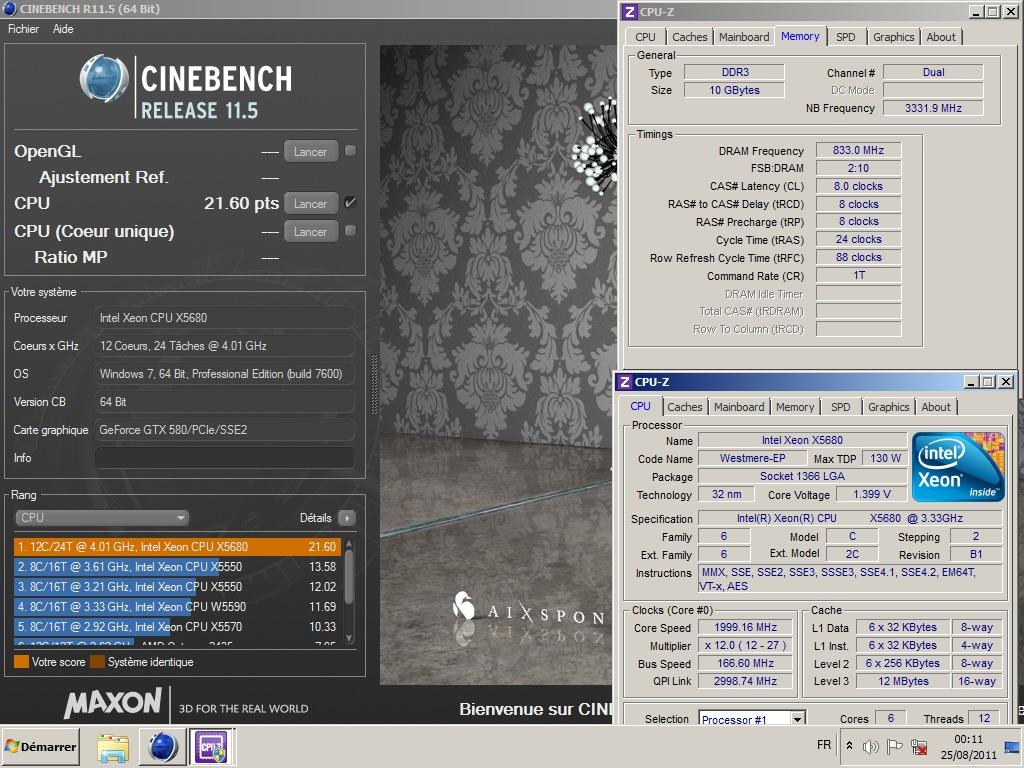Click the Maxon logo
1024x768 pixels.
[112, 703]
